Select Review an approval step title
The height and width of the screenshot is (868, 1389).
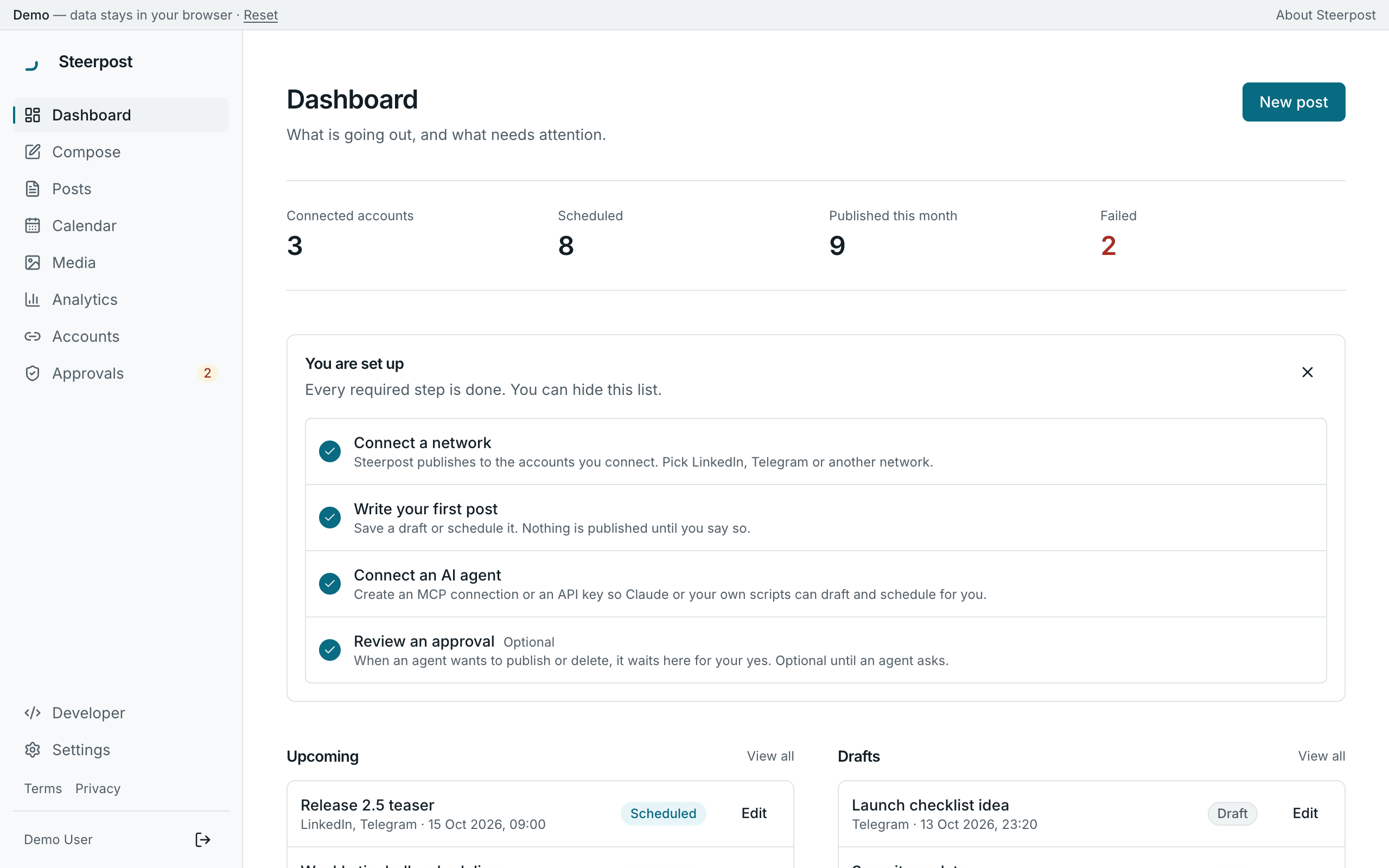click(424, 641)
